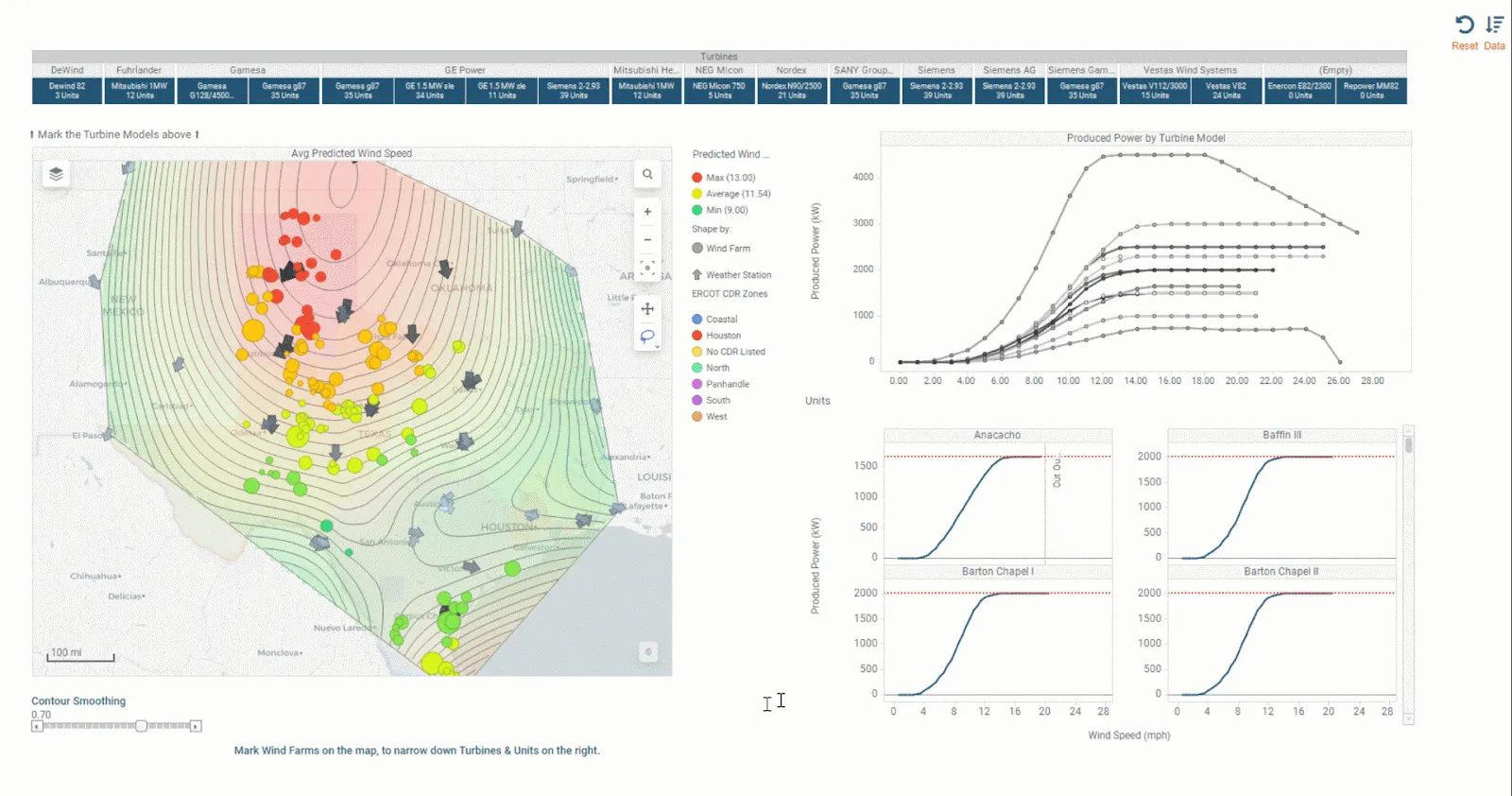Image resolution: width=1512 pixels, height=796 pixels.
Task: Mark the Repower MM82 tile
Action: (x=1371, y=91)
